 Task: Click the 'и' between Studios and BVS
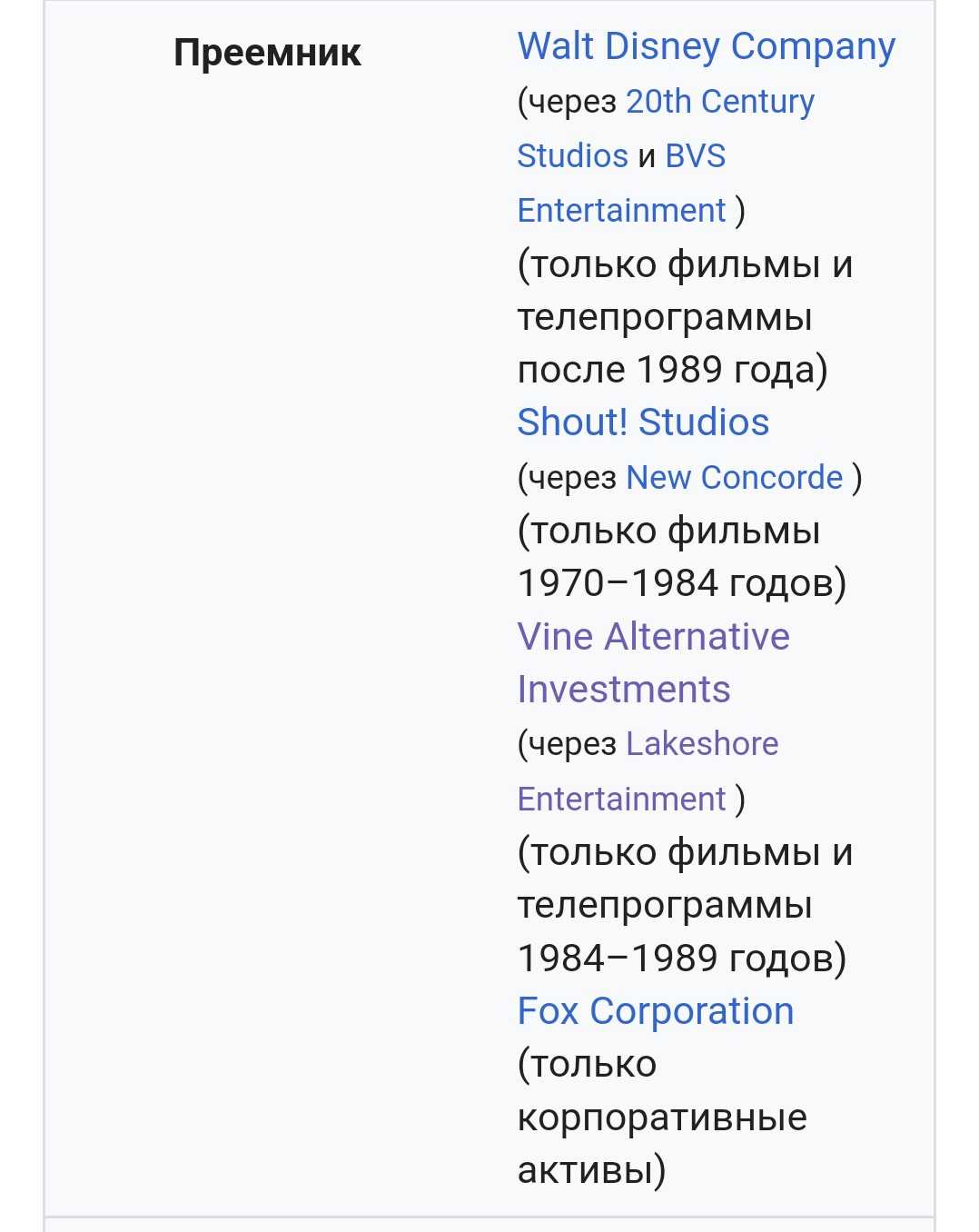[x=647, y=157]
